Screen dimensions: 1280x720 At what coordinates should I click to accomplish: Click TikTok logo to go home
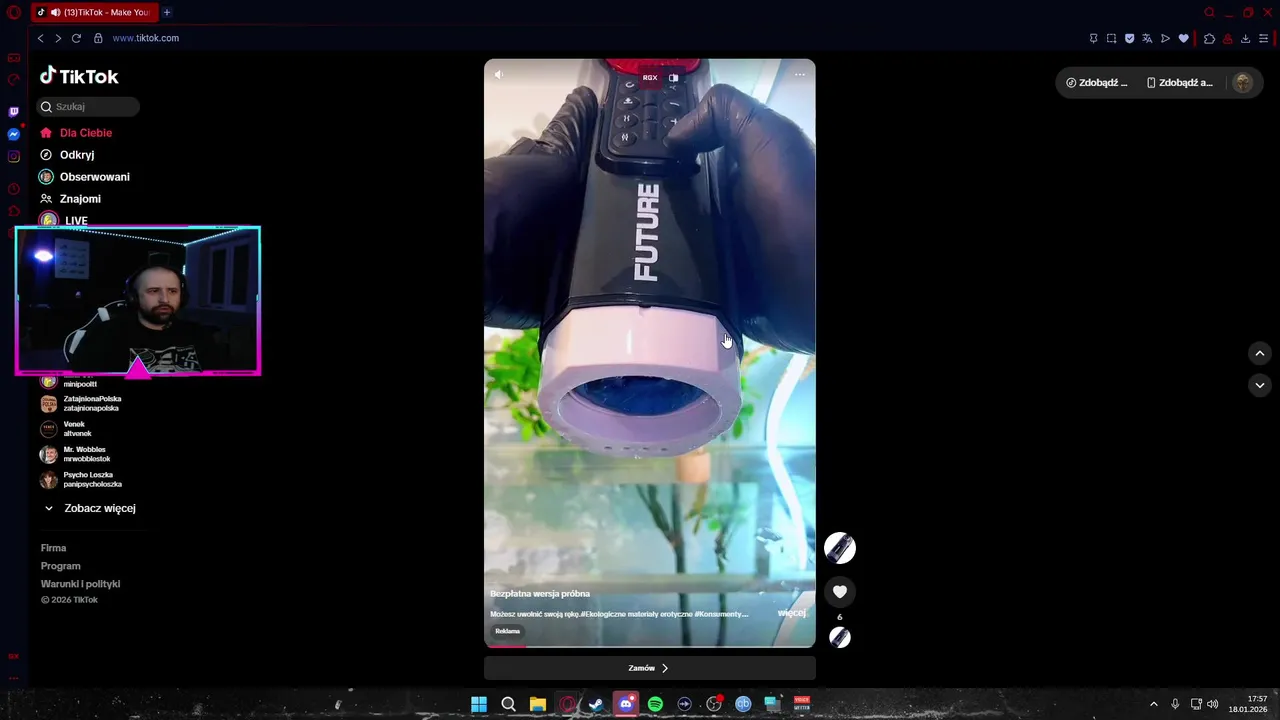coord(79,76)
